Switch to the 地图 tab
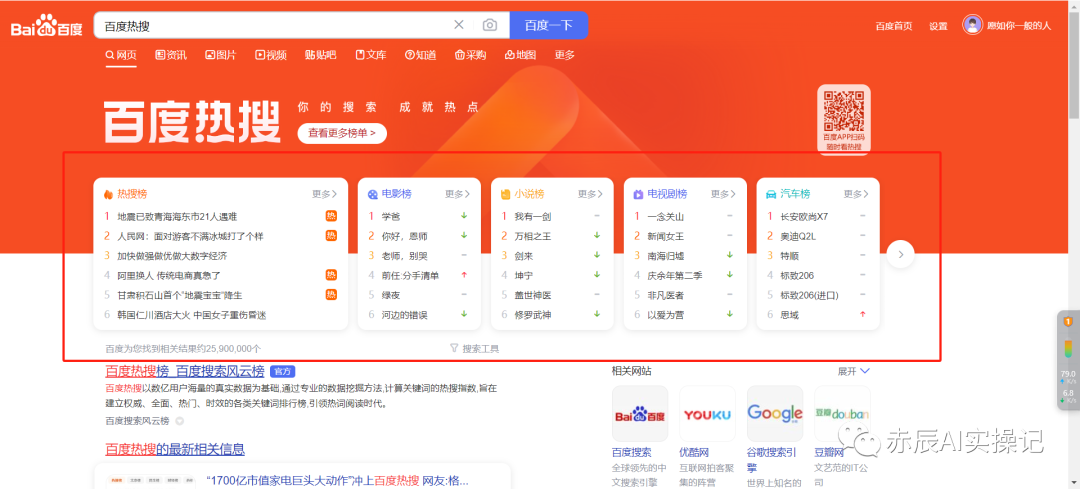Viewport: 1080px width, 489px height. point(521,55)
